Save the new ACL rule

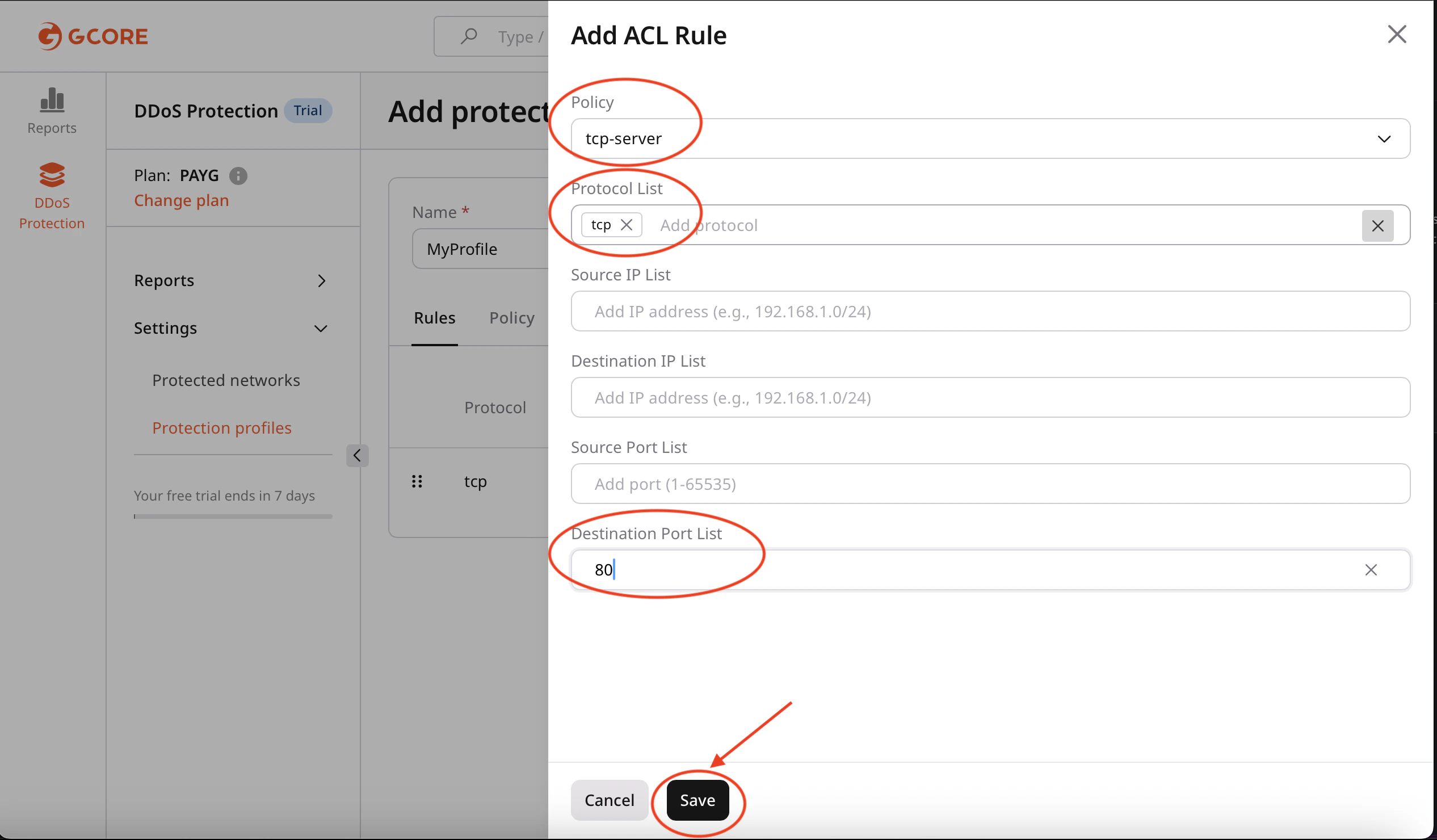click(697, 800)
